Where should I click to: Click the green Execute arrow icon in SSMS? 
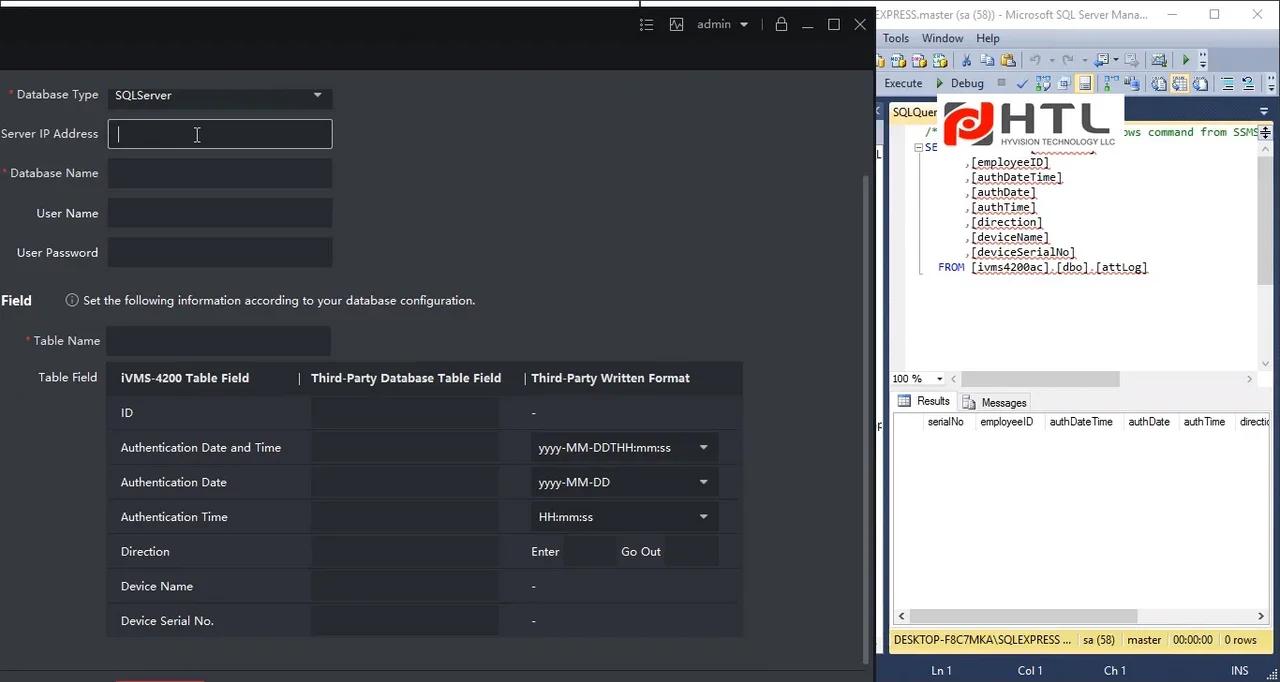tap(1185, 60)
